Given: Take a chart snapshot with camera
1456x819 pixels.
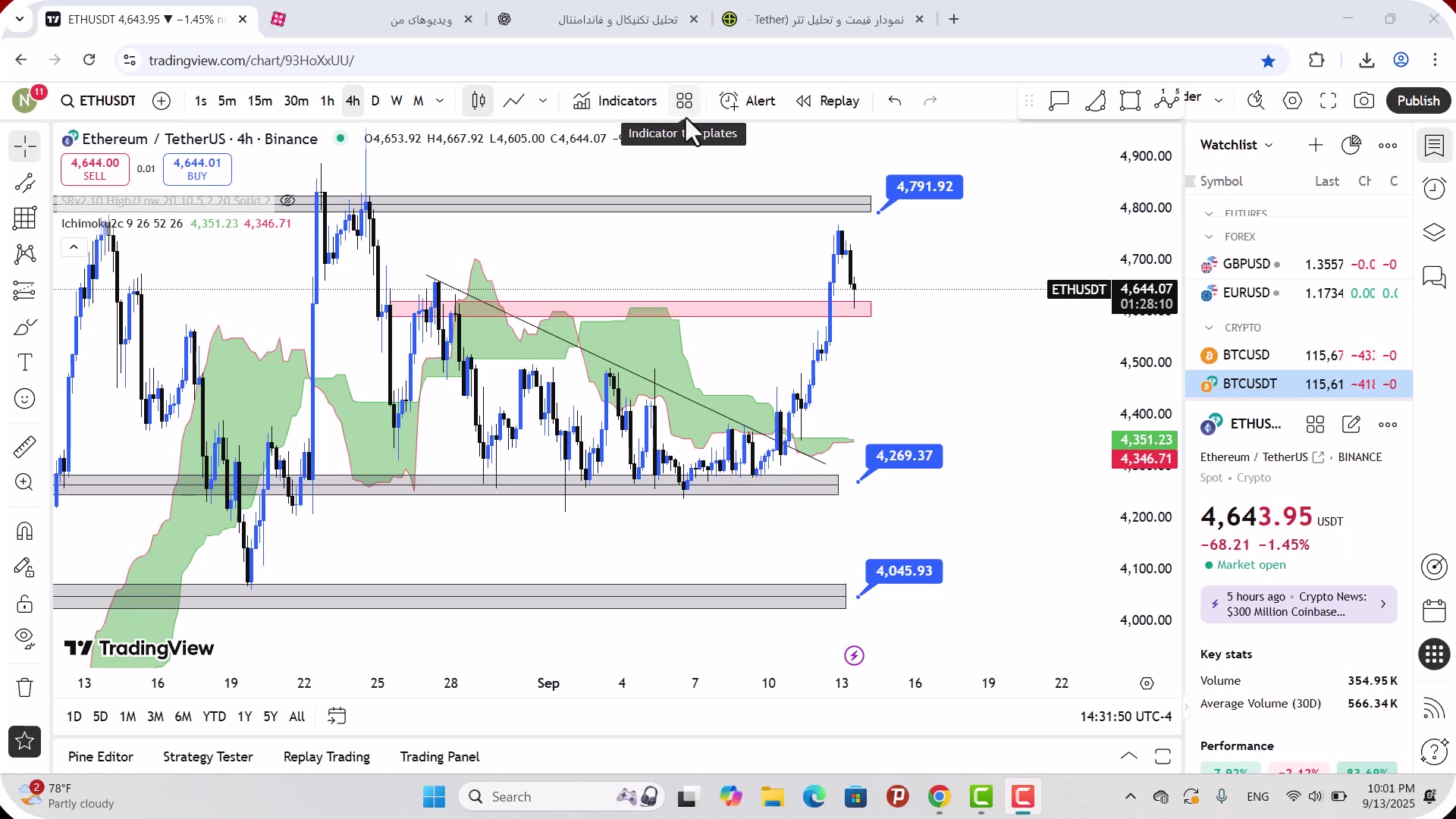Looking at the screenshot, I should coord(1364,101).
